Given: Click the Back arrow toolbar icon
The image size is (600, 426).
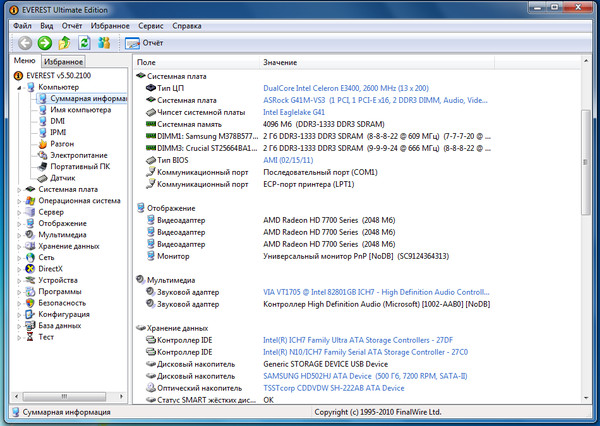Looking at the screenshot, I should [25, 43].
